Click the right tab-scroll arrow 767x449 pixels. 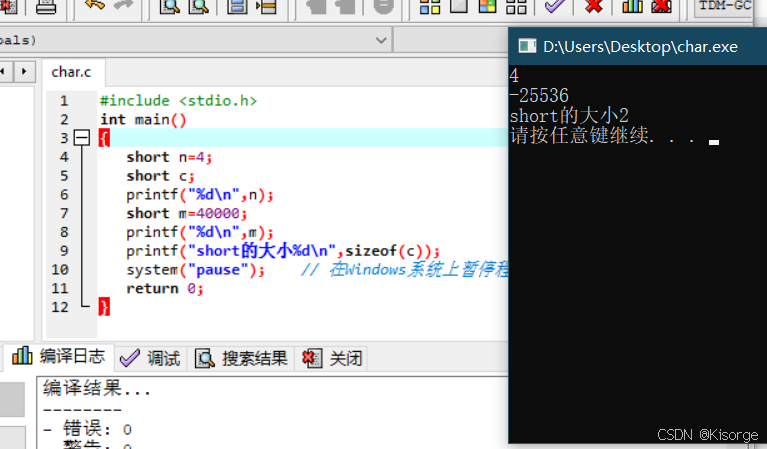coord(24,72)
